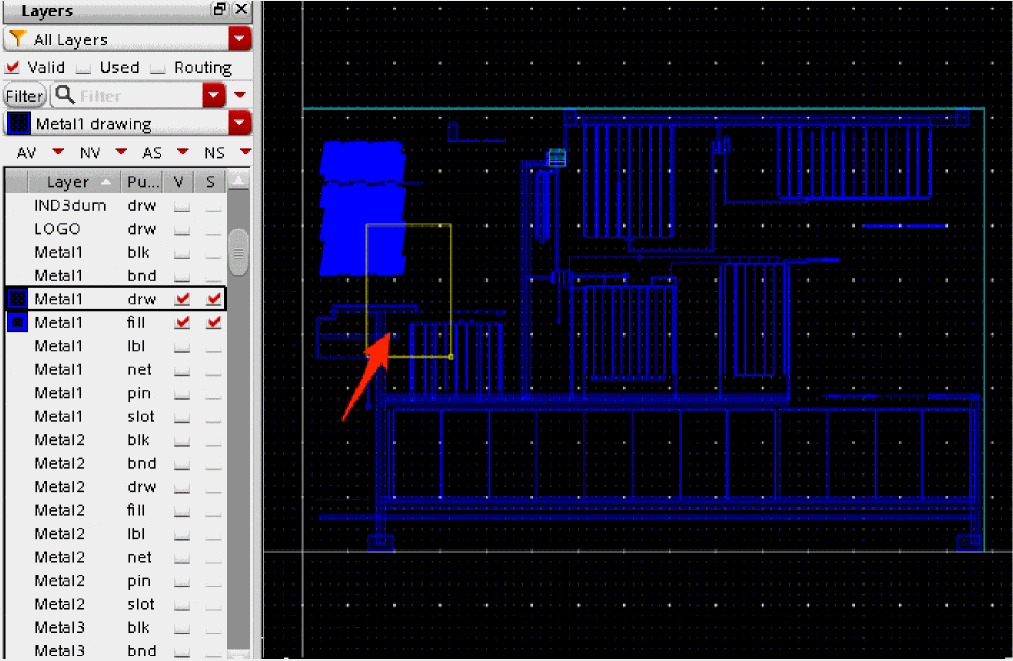1013x661 pixels.
Task: Click the AS all-selectable button
Action: (x=152, y=152)
